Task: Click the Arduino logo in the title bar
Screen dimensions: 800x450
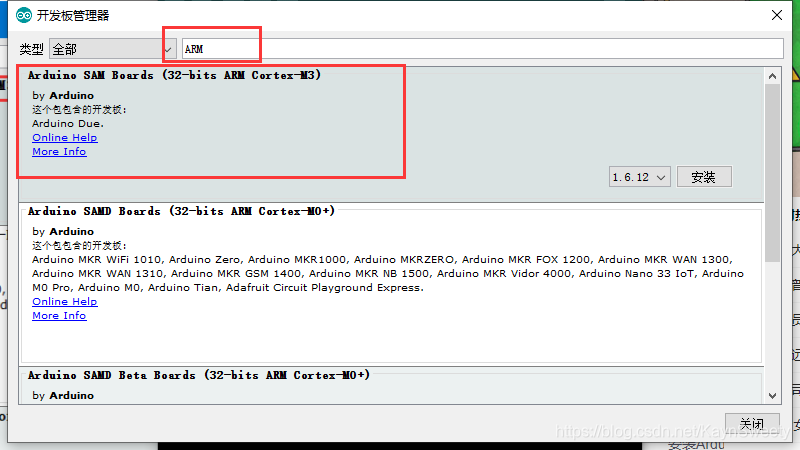Action: 23,15
